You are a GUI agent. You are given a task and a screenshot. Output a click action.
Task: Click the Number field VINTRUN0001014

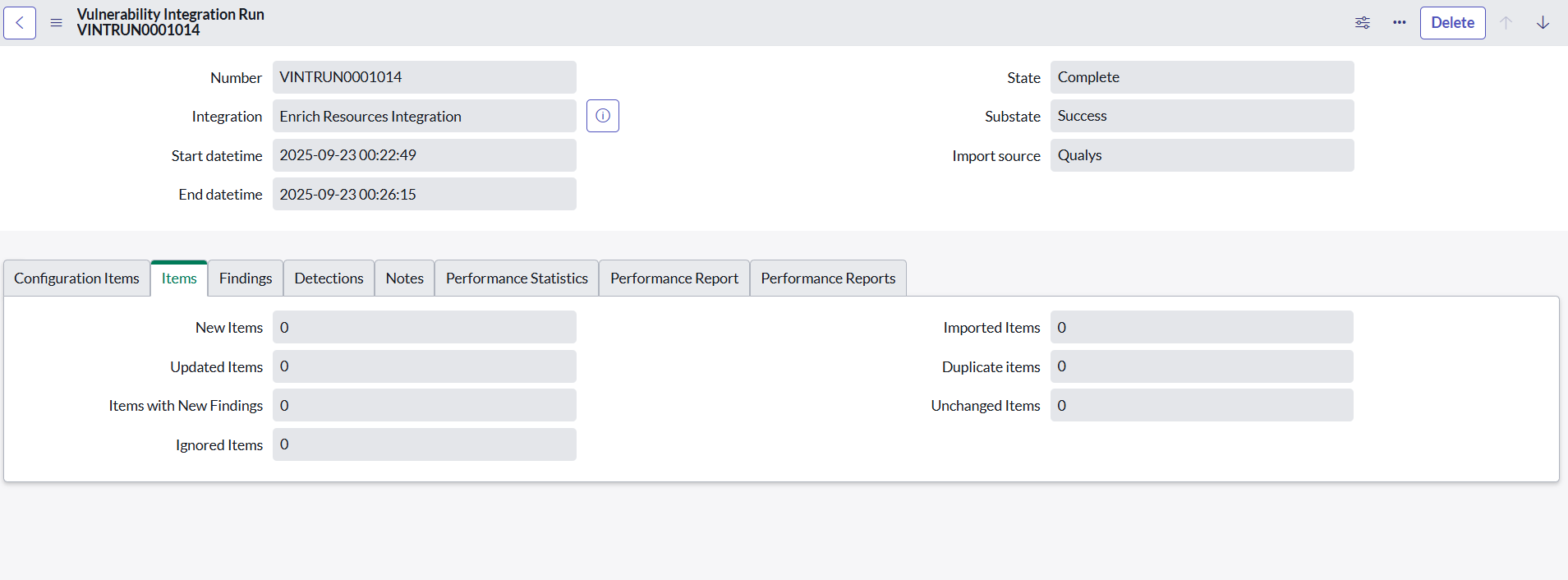coord(425,77)
